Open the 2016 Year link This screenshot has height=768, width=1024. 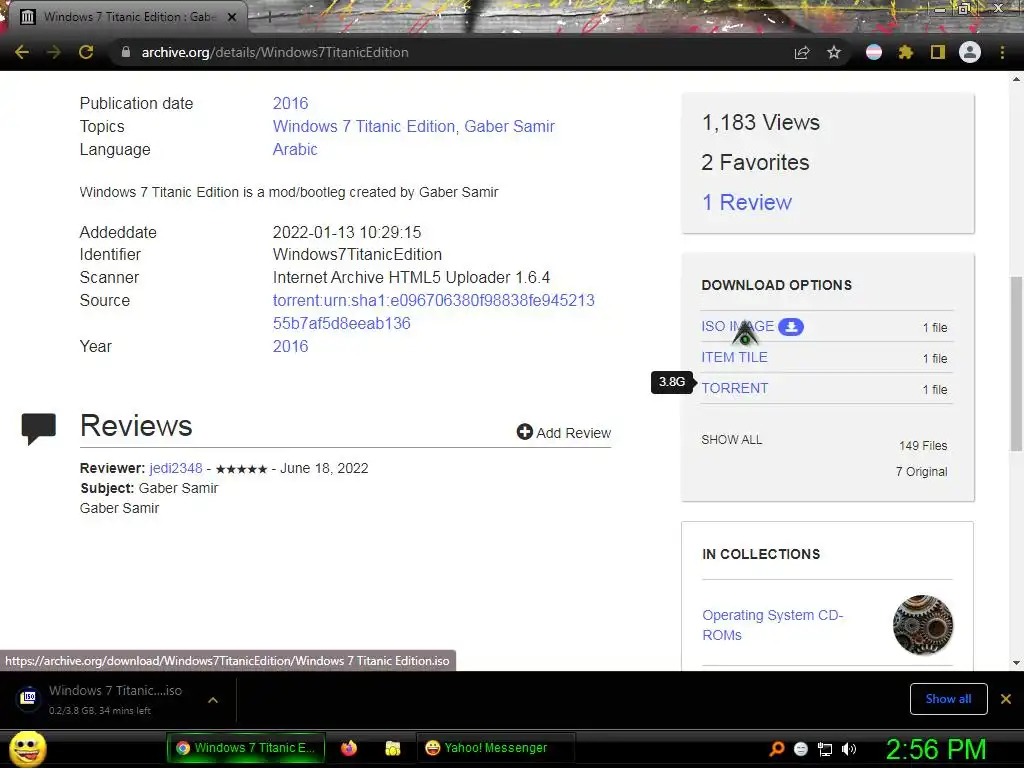290,346
